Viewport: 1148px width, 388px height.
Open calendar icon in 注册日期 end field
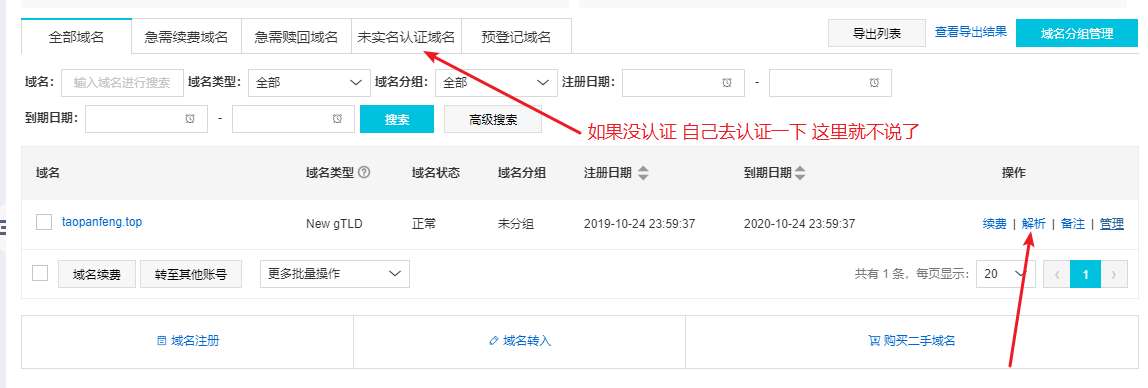pos(874,83)
